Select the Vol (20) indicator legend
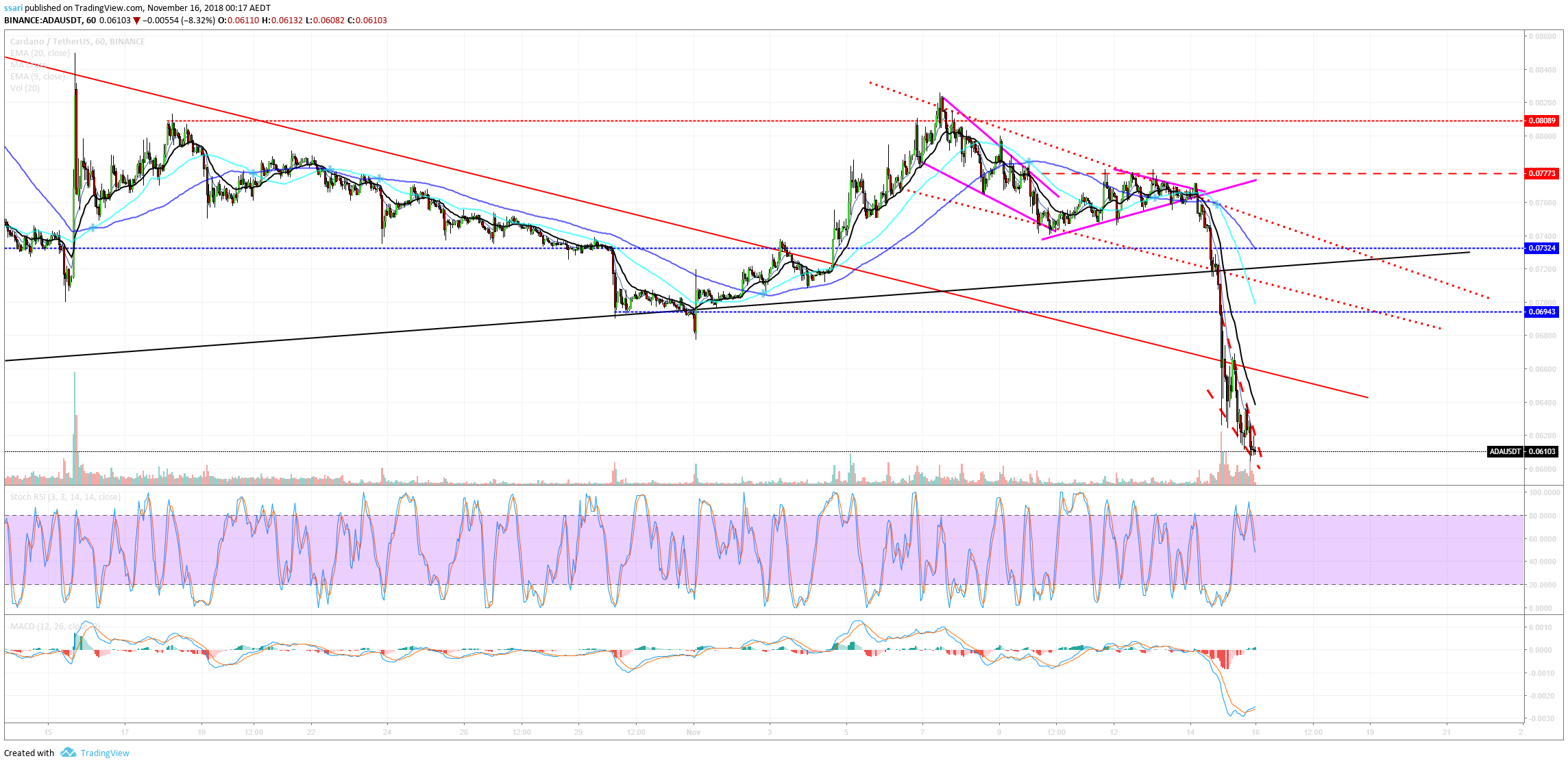The height and width of the screenshot is (765, 1568). pos(25,88)
